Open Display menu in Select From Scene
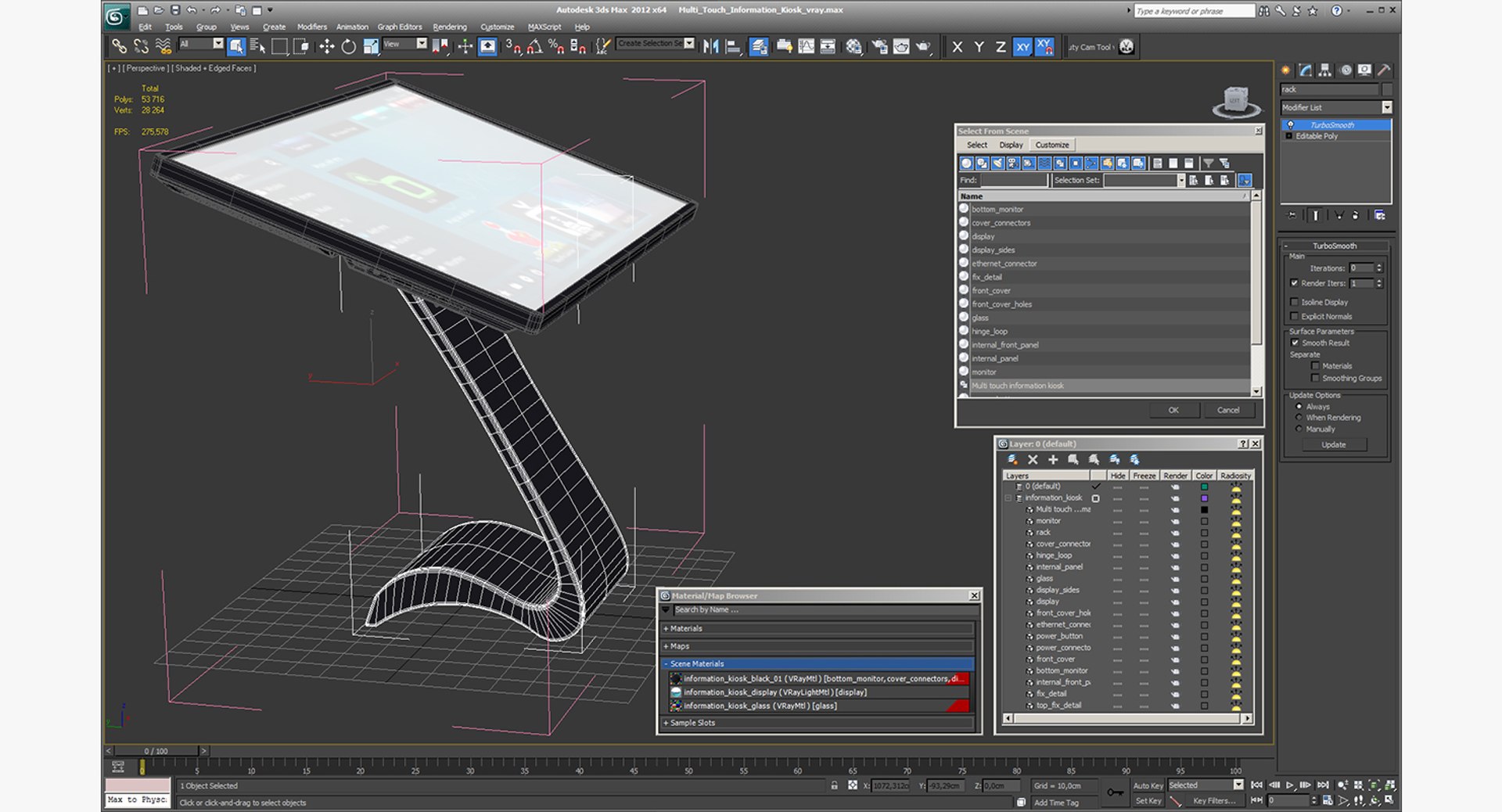This screenshot has width=1502, height=812. tap(1011, 145)
